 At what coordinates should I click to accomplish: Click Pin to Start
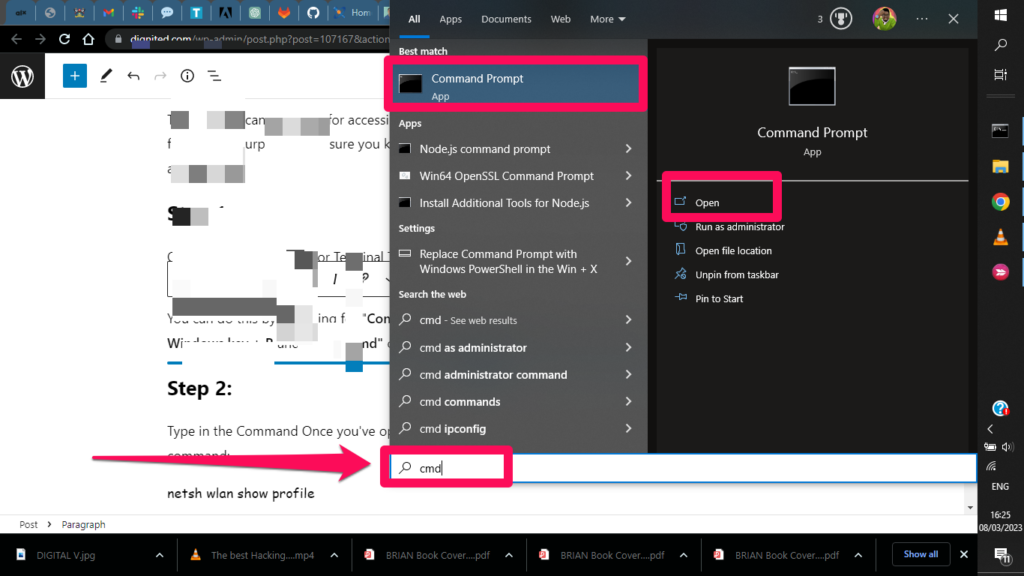[718, 299]
